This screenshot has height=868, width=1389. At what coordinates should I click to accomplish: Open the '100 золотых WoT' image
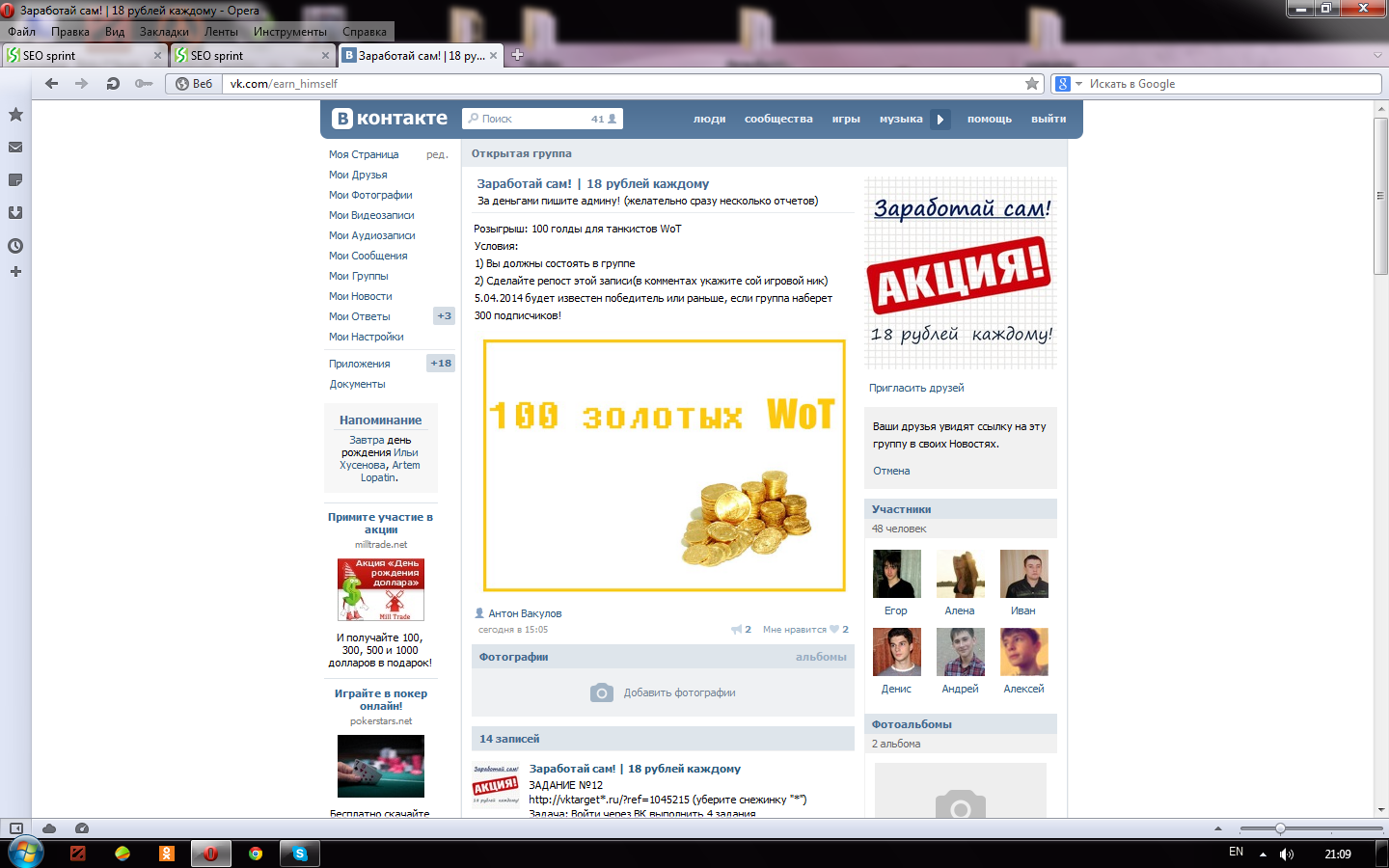[x=665, y=466]
